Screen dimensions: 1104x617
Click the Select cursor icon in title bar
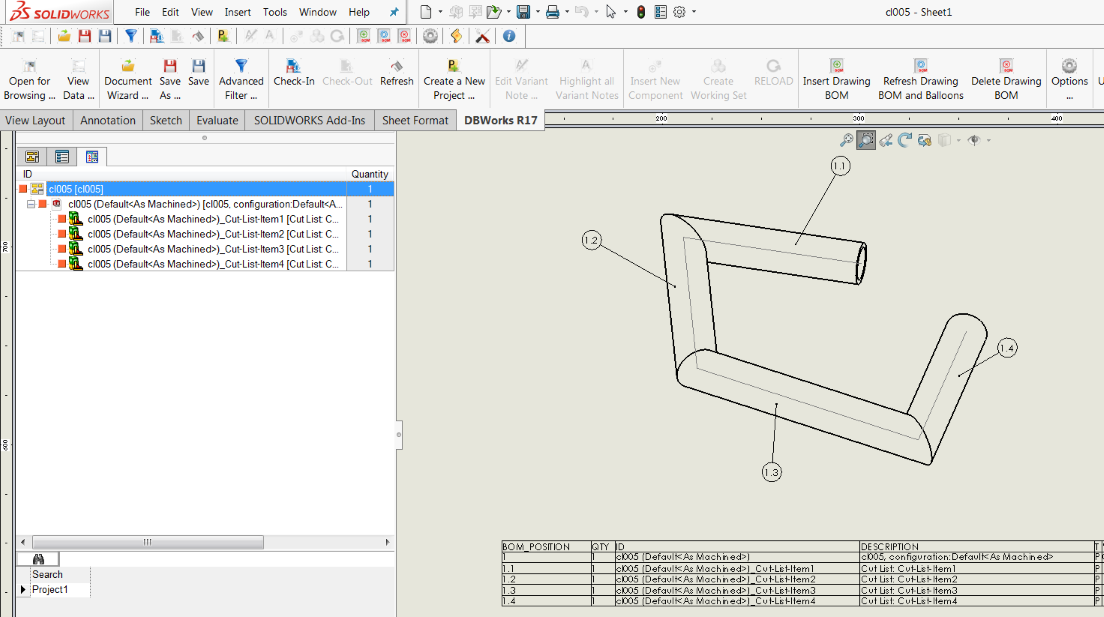[x=610, y=12]
